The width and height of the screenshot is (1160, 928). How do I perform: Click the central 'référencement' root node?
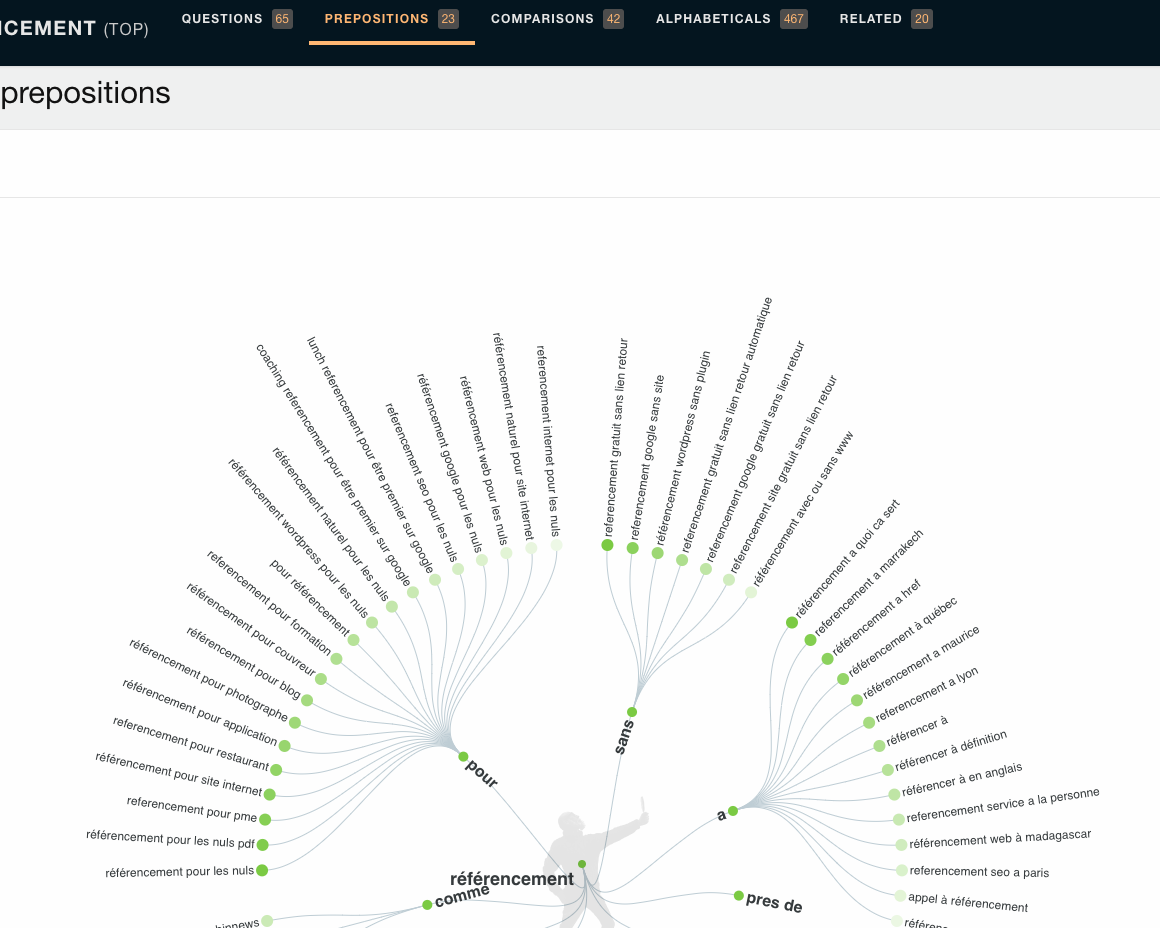(x=582, y=864)
